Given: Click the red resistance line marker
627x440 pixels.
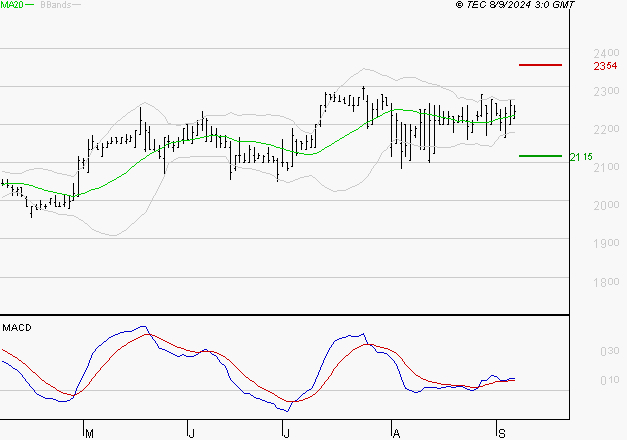Looking at the screenshot, I should [x=540, y=65].
